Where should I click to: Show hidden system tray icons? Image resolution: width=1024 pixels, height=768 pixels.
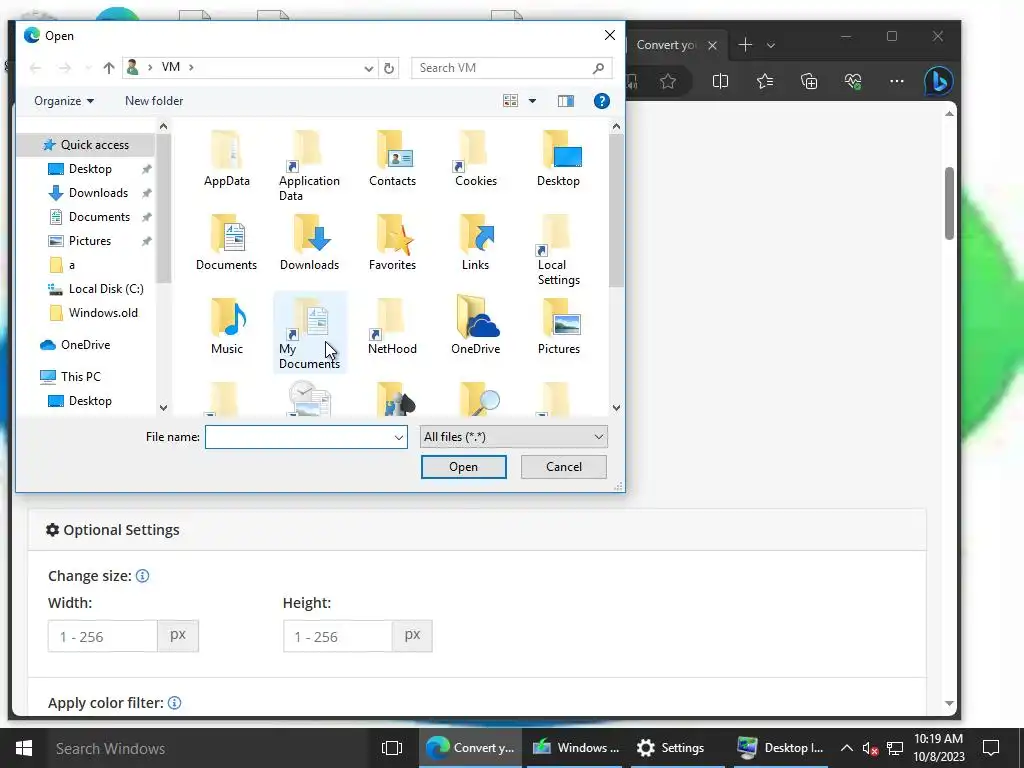point(846,748)
